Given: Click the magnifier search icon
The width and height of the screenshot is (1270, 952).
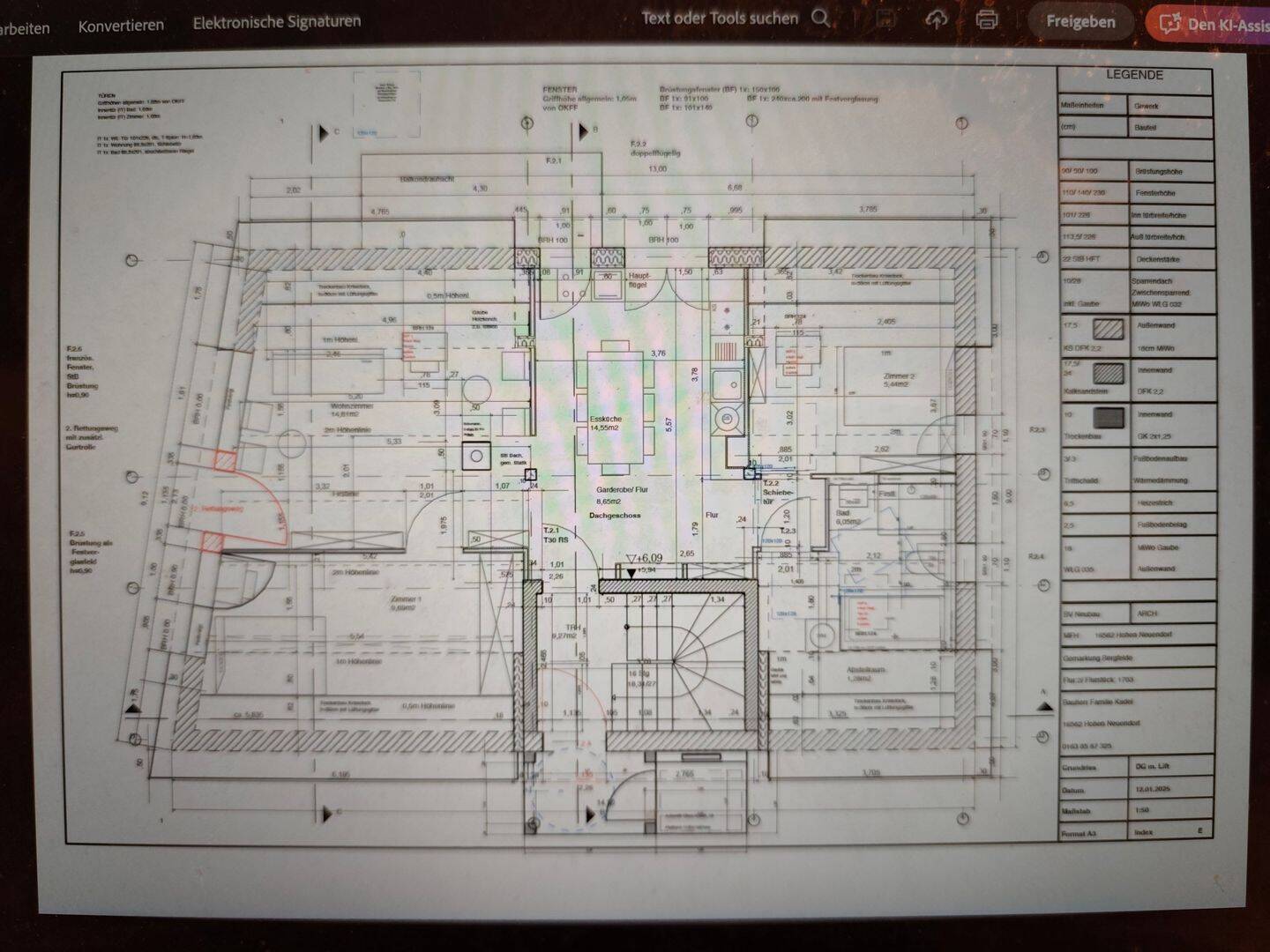Looking at the screenshot, I should click(820, 19).
